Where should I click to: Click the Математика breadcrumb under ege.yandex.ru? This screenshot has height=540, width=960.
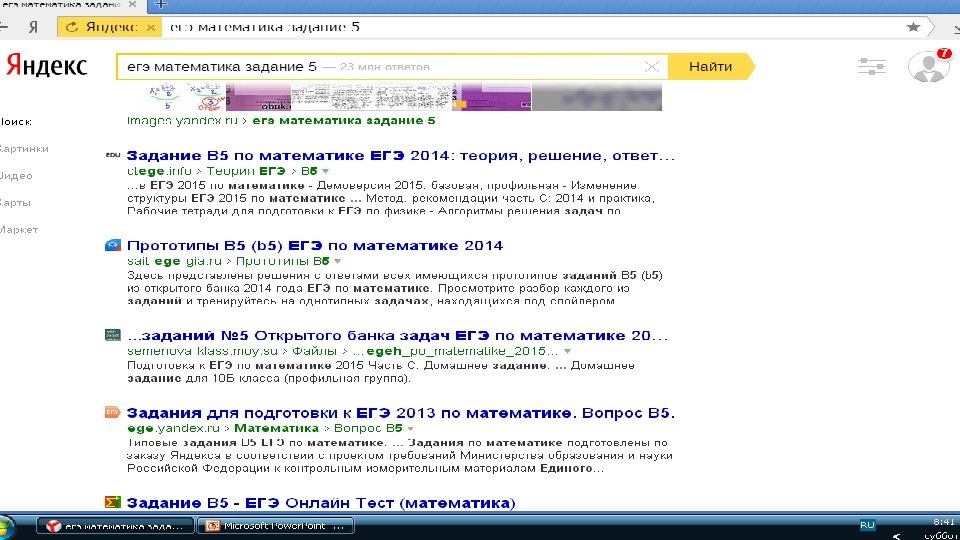pos(277,429)
